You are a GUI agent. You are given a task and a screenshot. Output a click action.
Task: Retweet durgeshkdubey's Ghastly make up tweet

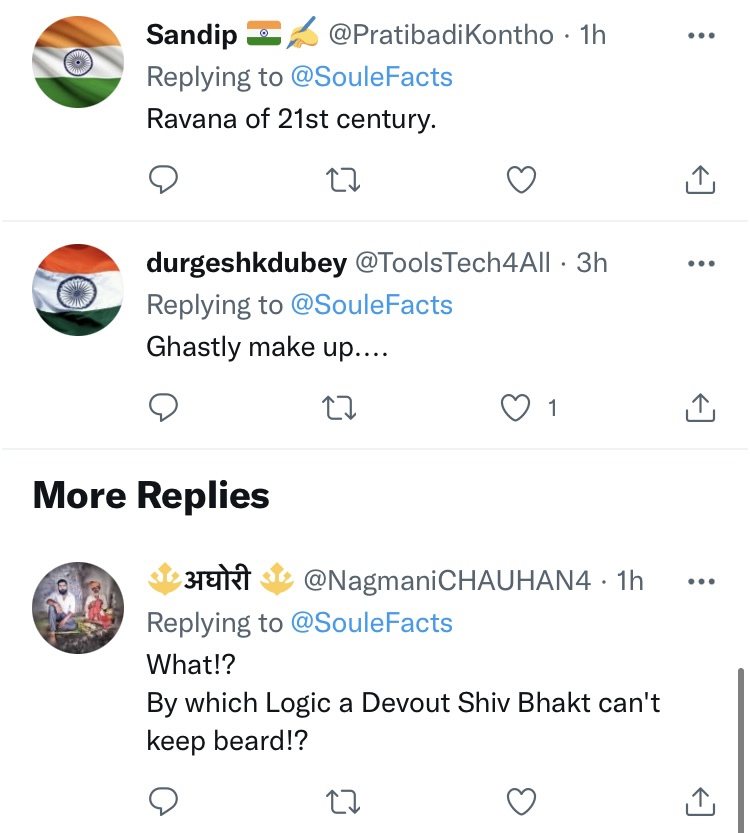(x=343, y=407)
